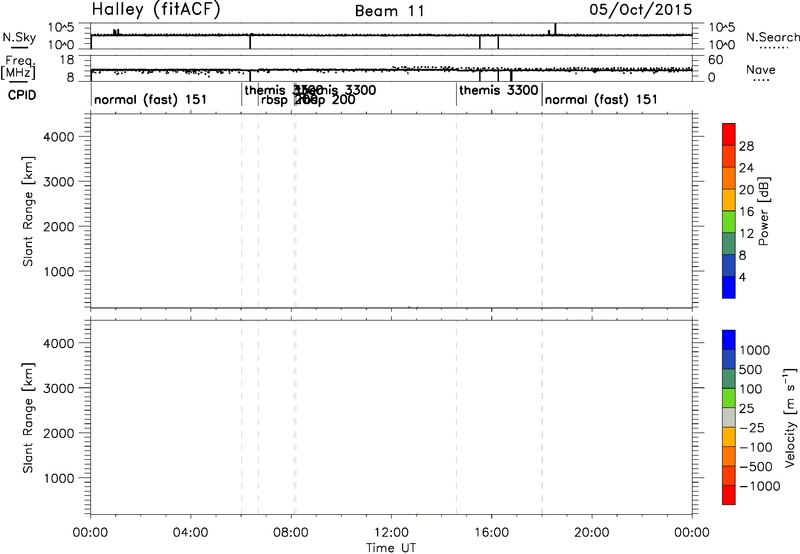800x554 pixels.
Task: Click the "4000" tick in the power panel
Action: pos(59,137)
